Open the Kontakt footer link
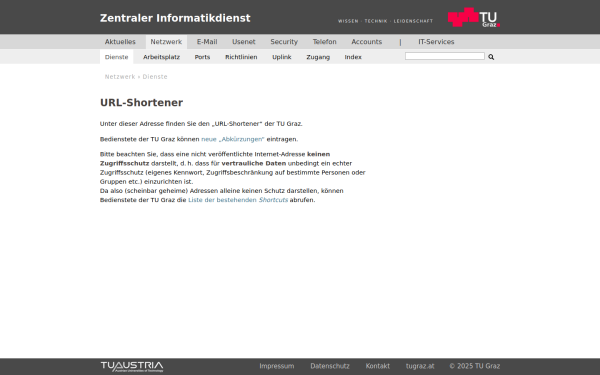600x375 pixels. pyautogui.click(x=378, y=366)
